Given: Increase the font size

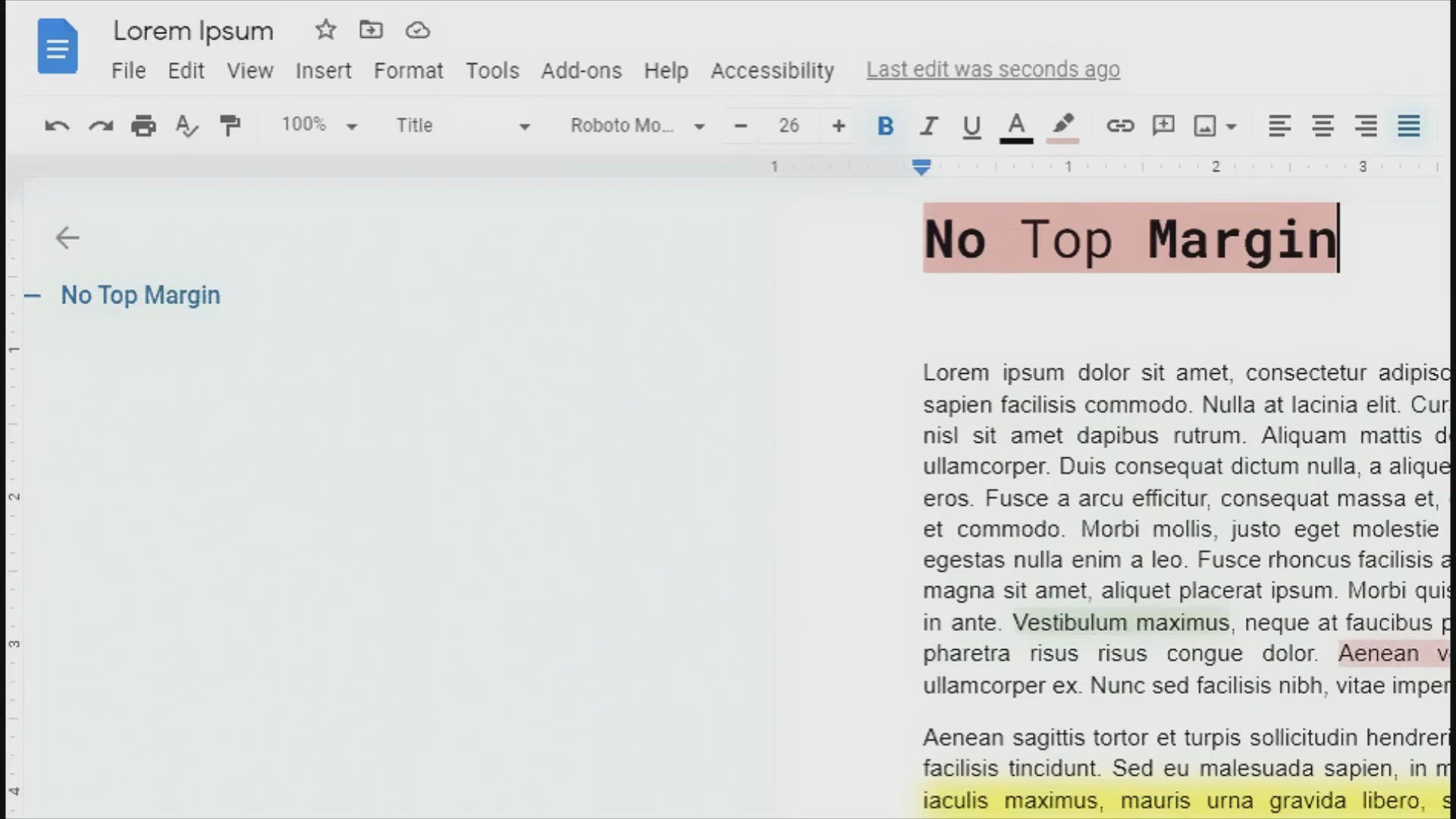Looking at the screenshot, I should click(838, 126).
